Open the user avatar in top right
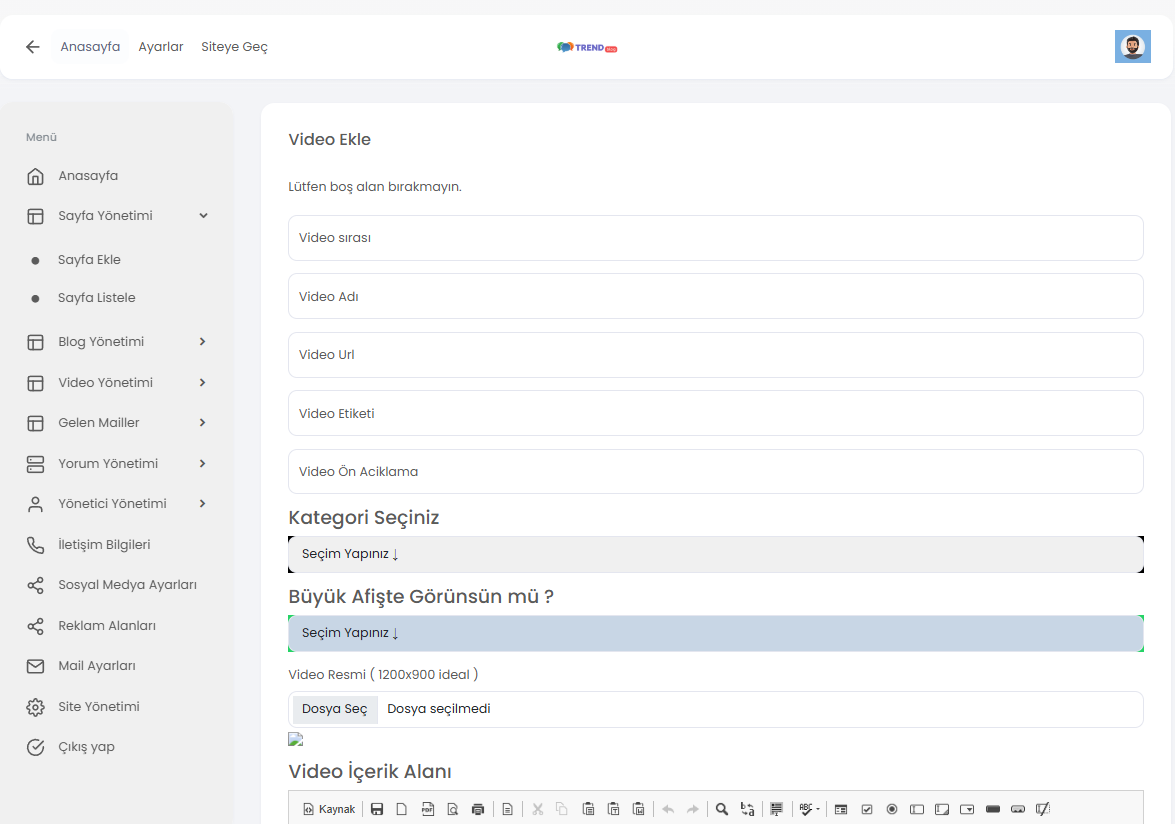1175x824 pixels. tap(1132, 46)
